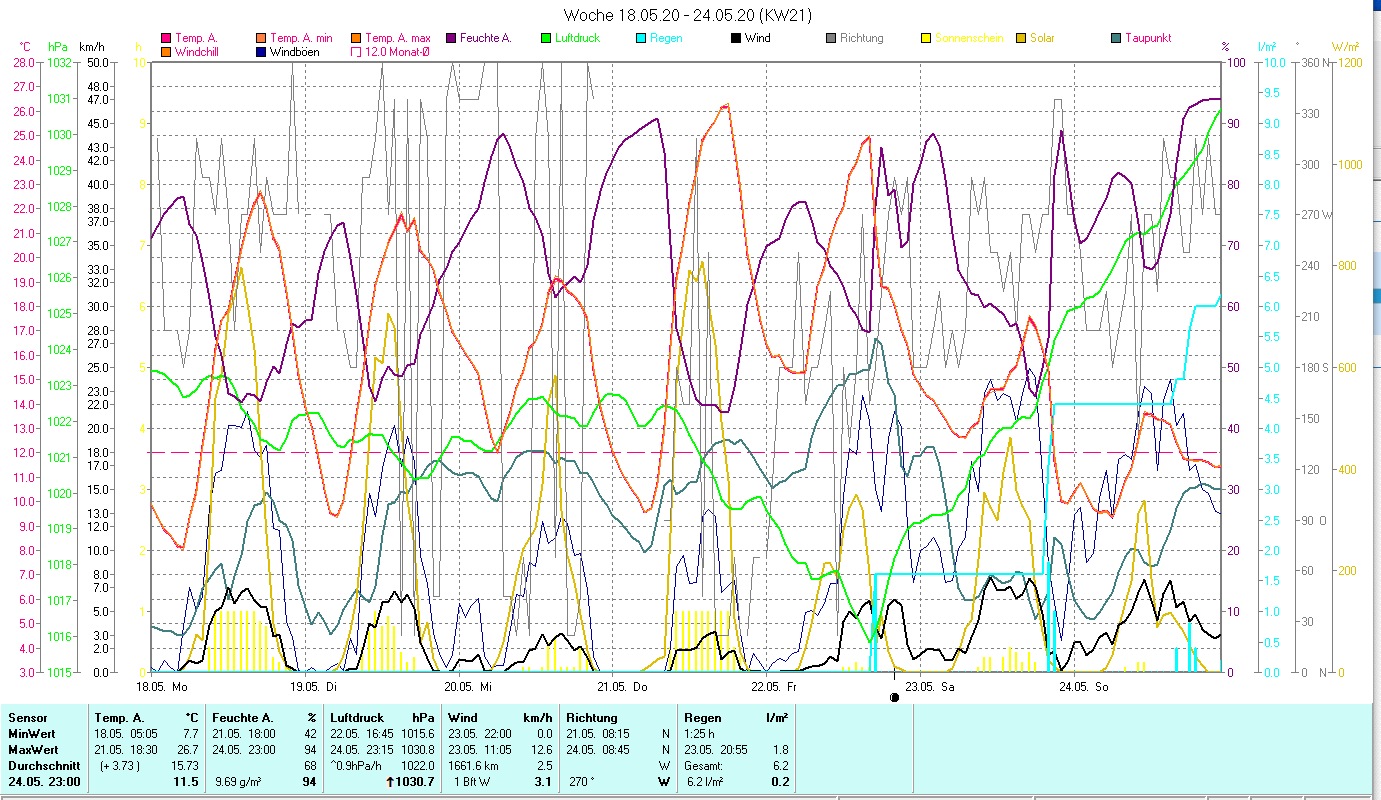Click the '21.05. Do' date label on the axis
Viewport: 1381px width, 800px height.
click(x=622, y=687)
